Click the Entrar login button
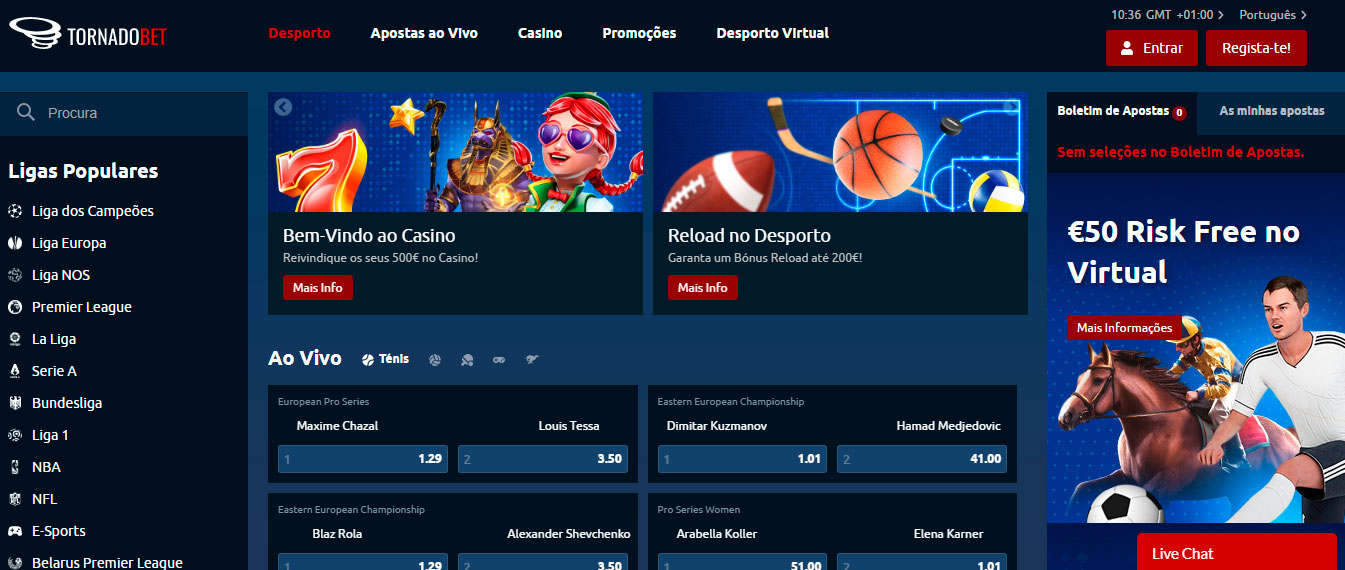Viewport: 1345px width, 570px height. [x=1151, y=48]
